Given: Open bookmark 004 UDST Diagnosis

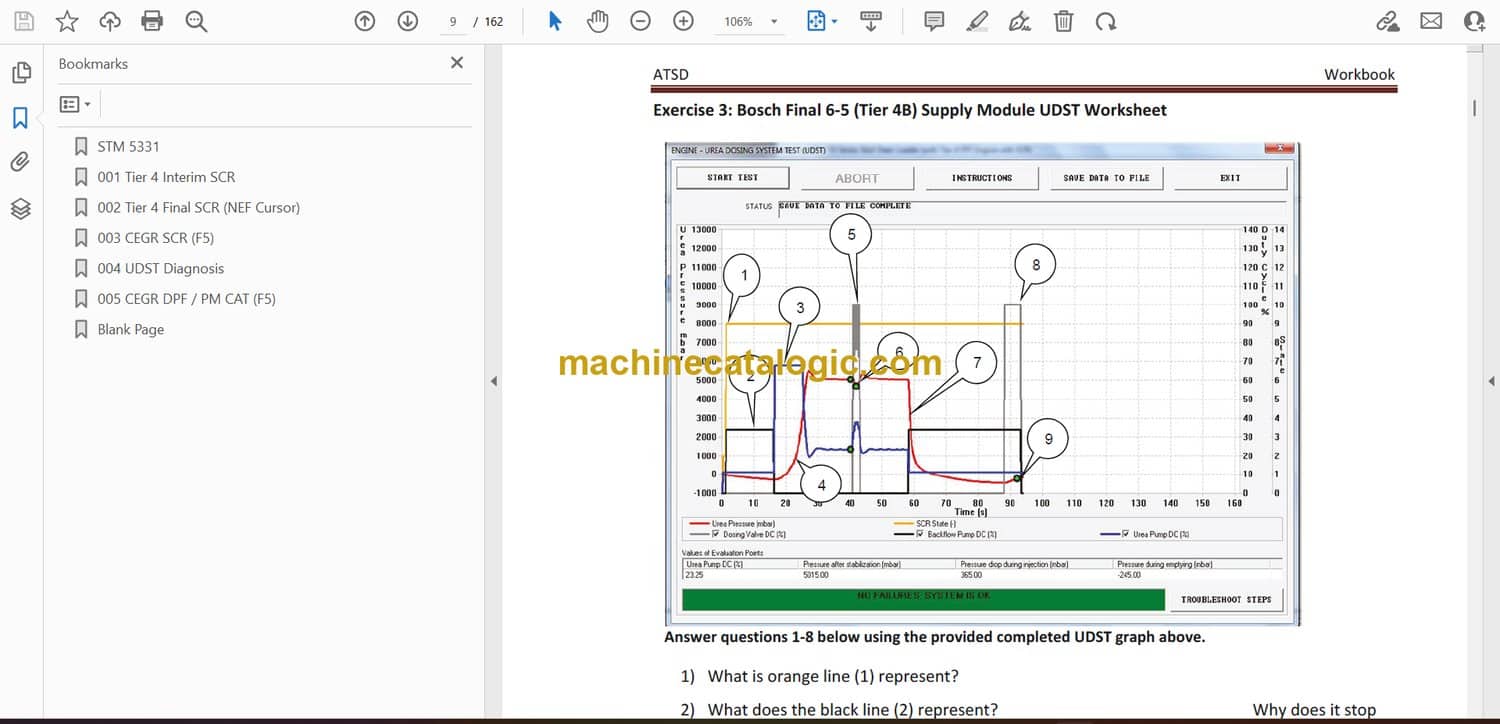Looking at the screenshot, I should pos(160,268).
